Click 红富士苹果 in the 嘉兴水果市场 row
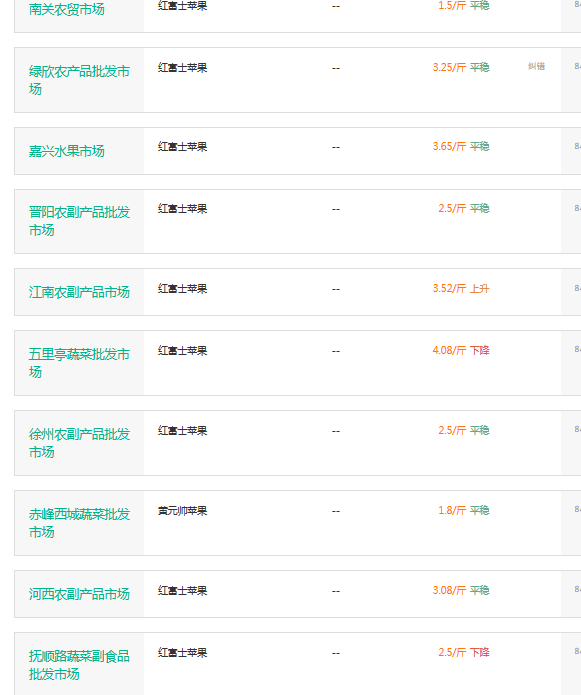The image size is (581, 695). pyautogui.click(x=183, y=147)
